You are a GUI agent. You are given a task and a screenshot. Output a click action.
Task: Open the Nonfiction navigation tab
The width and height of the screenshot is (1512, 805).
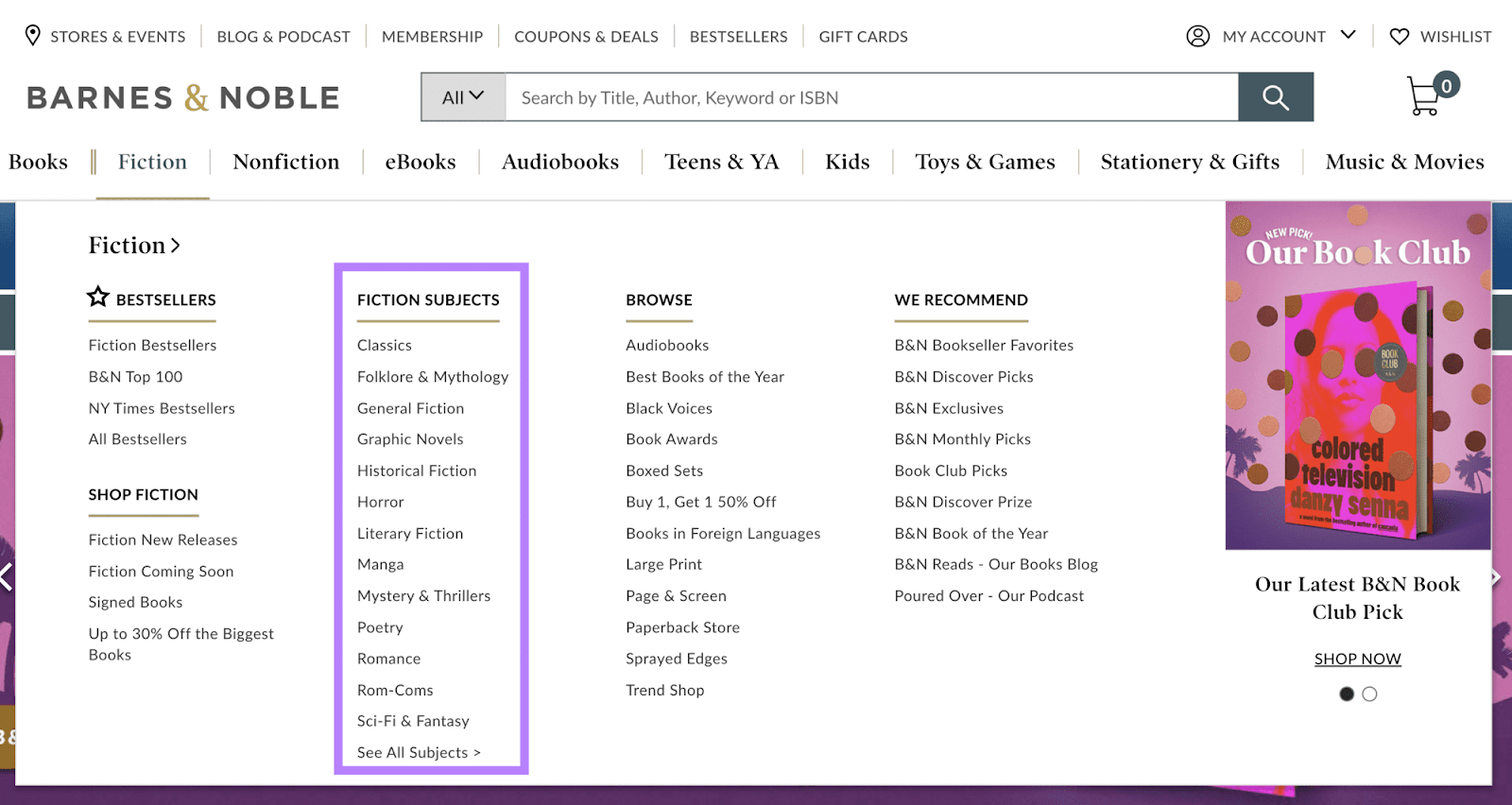(285, 163)
